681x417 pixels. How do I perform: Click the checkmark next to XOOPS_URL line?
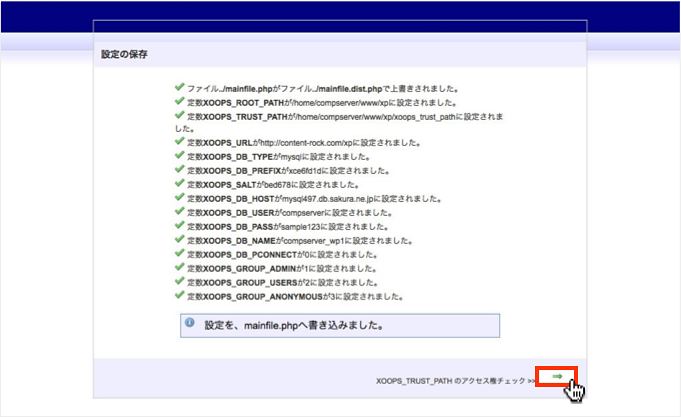coord(179,141)
